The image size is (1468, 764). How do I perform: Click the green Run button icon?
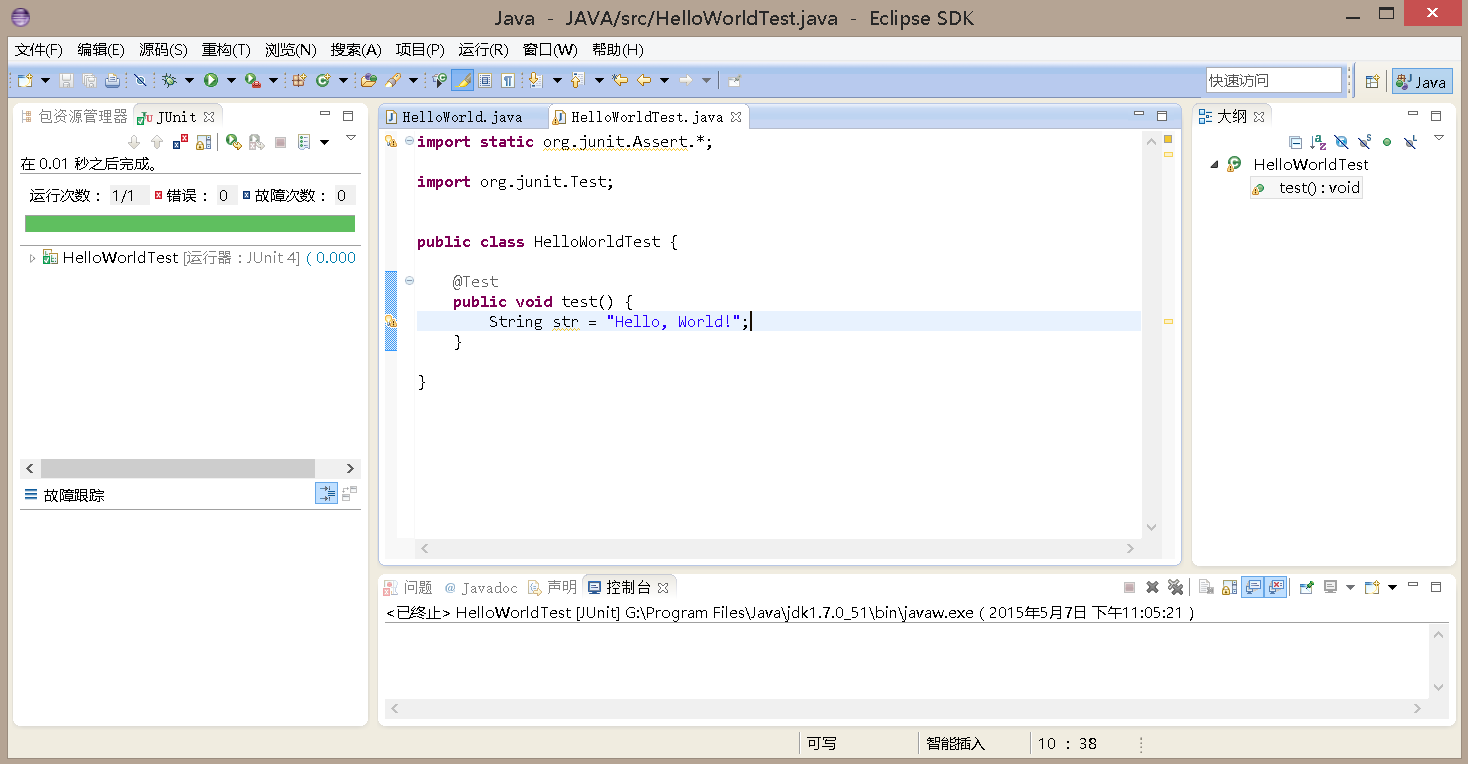(211, 80)
